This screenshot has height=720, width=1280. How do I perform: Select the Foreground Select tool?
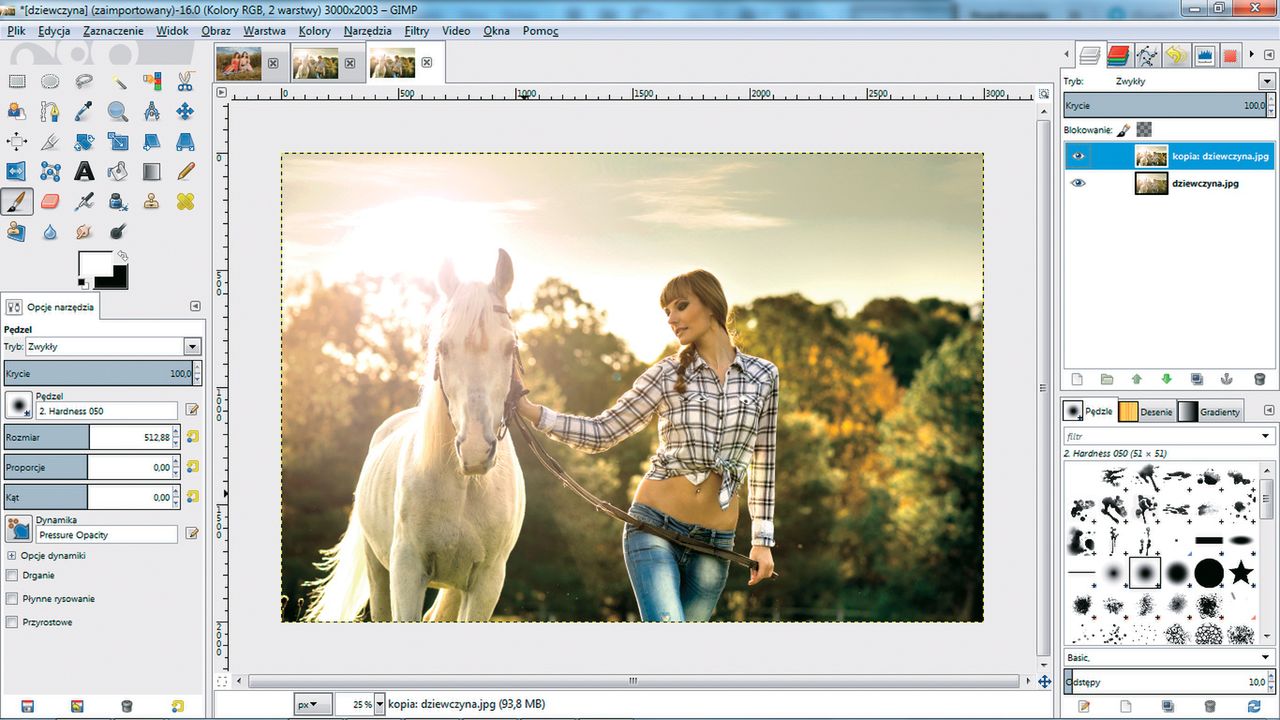[17, 112]
